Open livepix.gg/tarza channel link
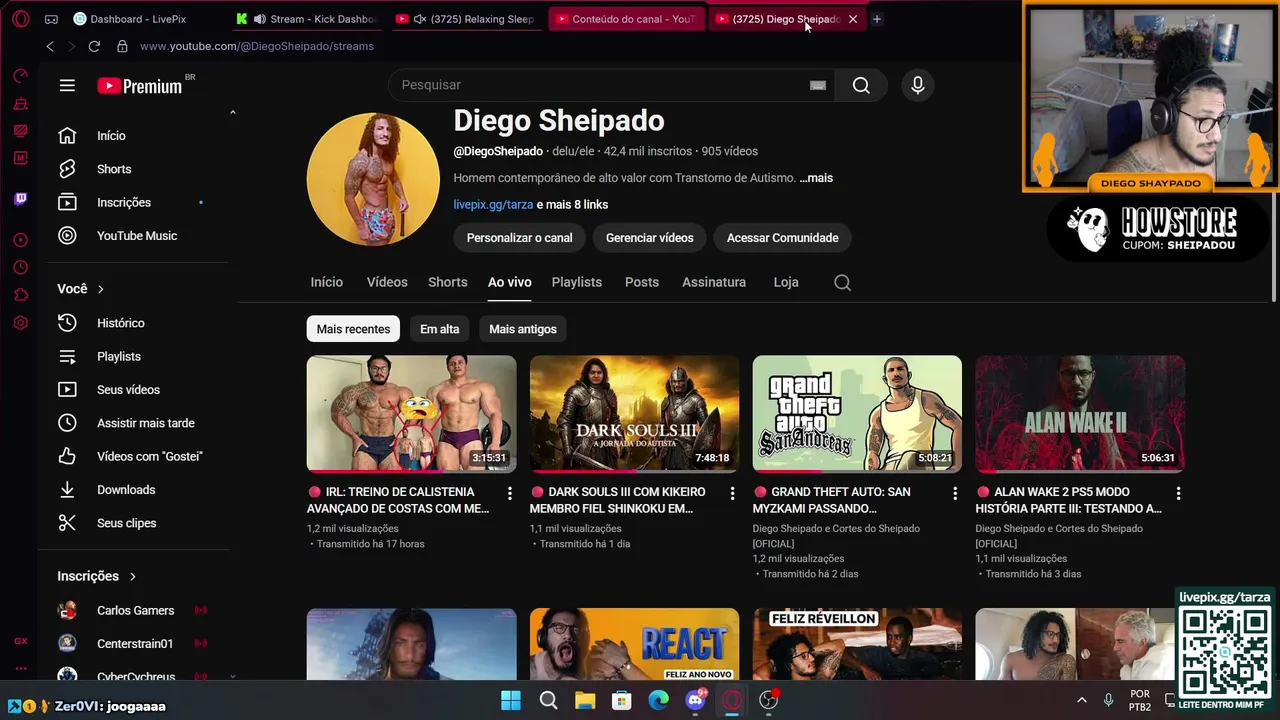1280x720 pixels. point(493,204)
